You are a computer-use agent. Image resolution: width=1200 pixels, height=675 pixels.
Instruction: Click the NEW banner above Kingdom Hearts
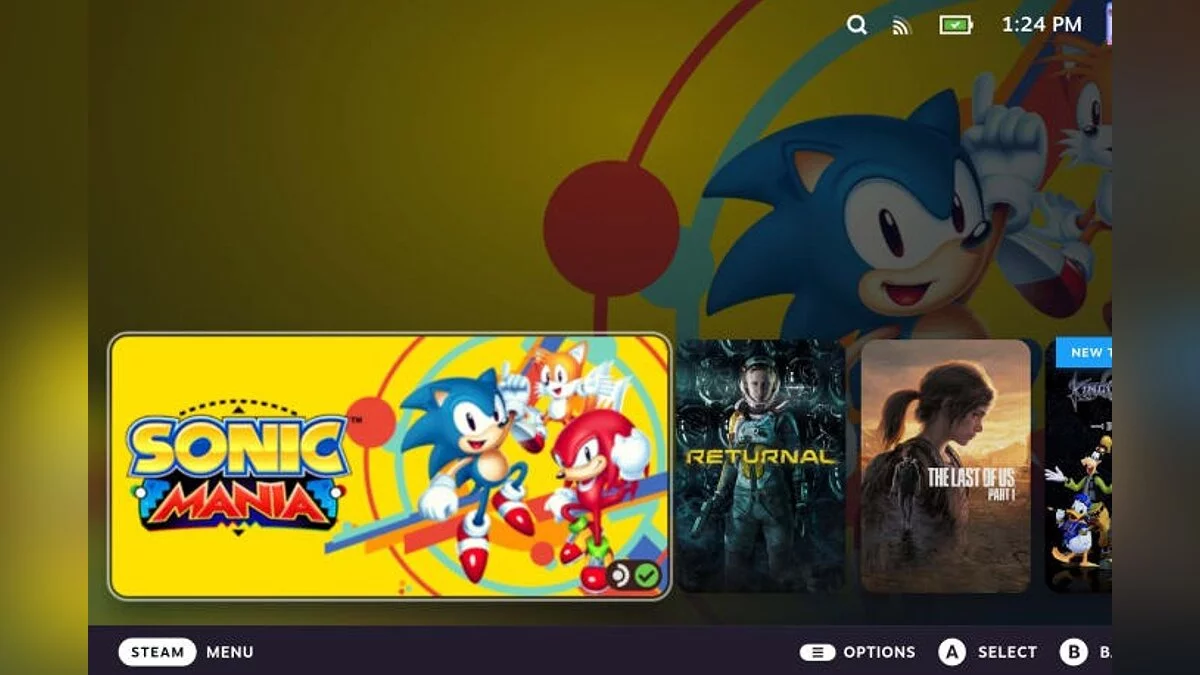1084,352
